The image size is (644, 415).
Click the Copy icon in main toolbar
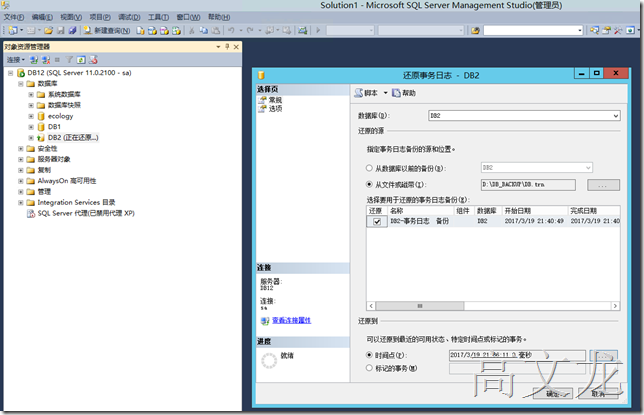coord(203,30)
